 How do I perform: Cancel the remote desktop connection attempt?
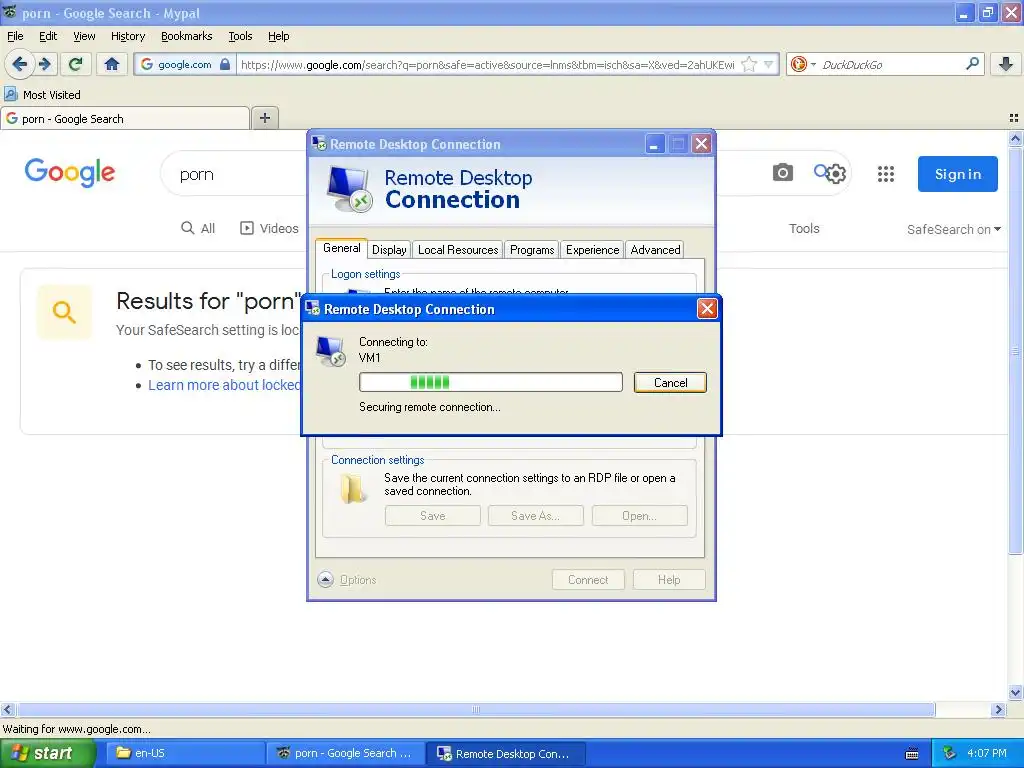[670, 383]
